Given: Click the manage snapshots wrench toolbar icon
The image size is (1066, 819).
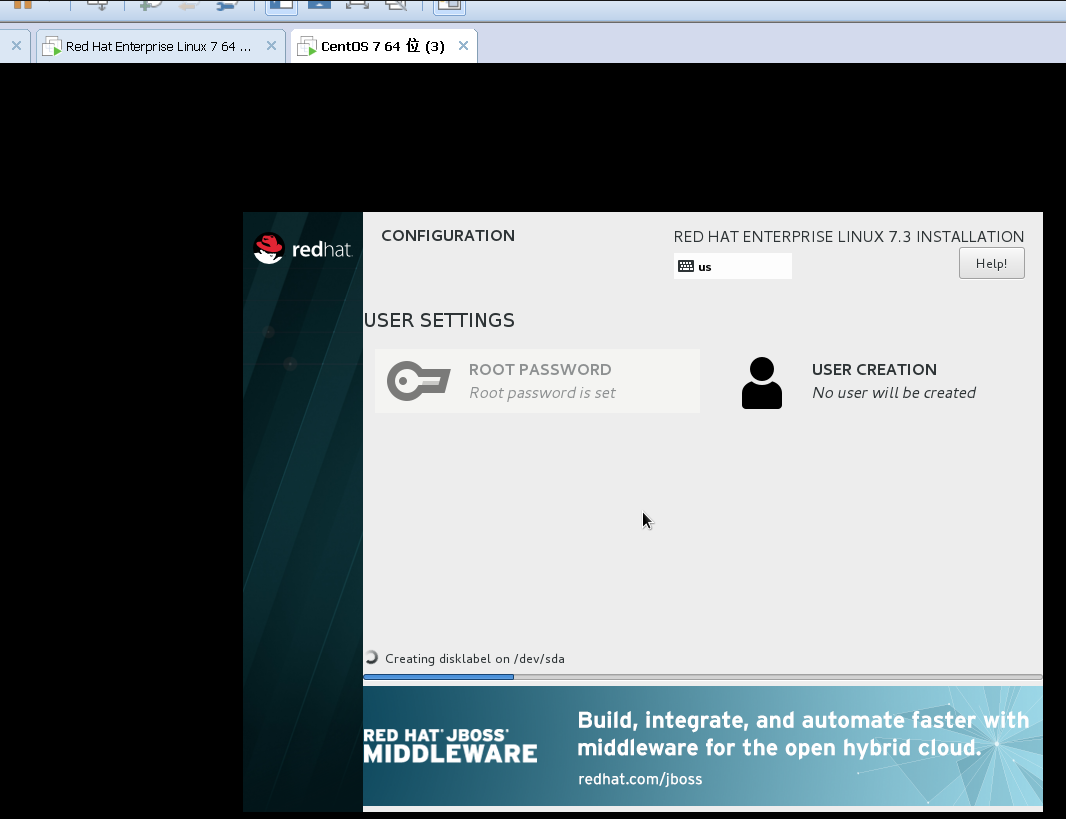Looking at the screenshot, I should (x=226, y=5).
